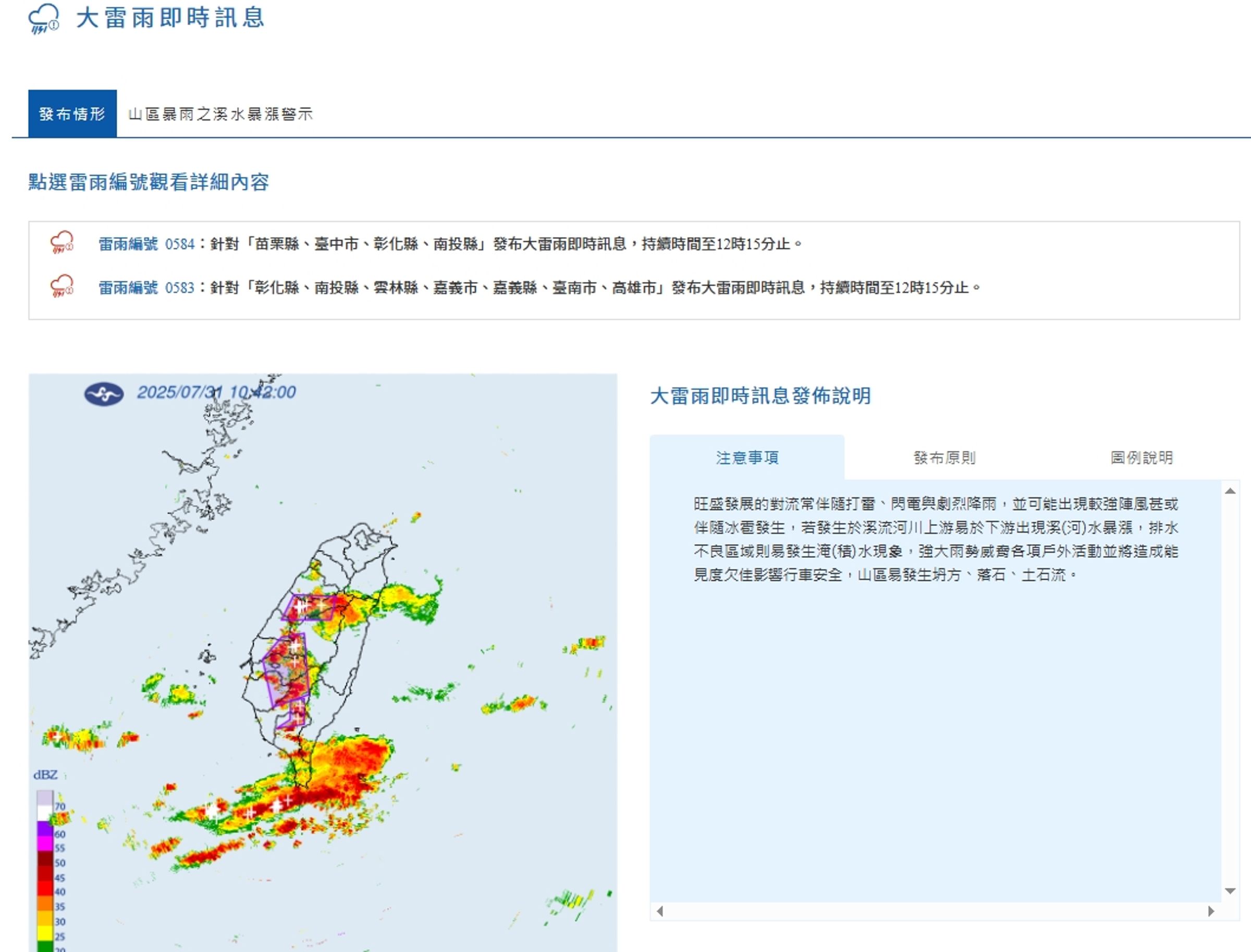Click the radar map timestamp 2025/07/31 10:42:00
The width and height of the screenshot is (1251, 952).
216,392
